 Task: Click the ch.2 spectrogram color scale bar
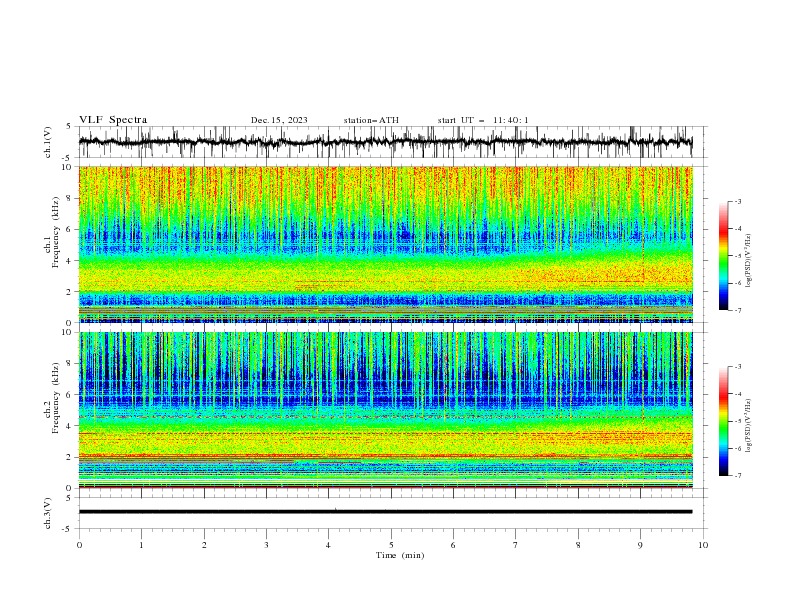coord(723,421)
